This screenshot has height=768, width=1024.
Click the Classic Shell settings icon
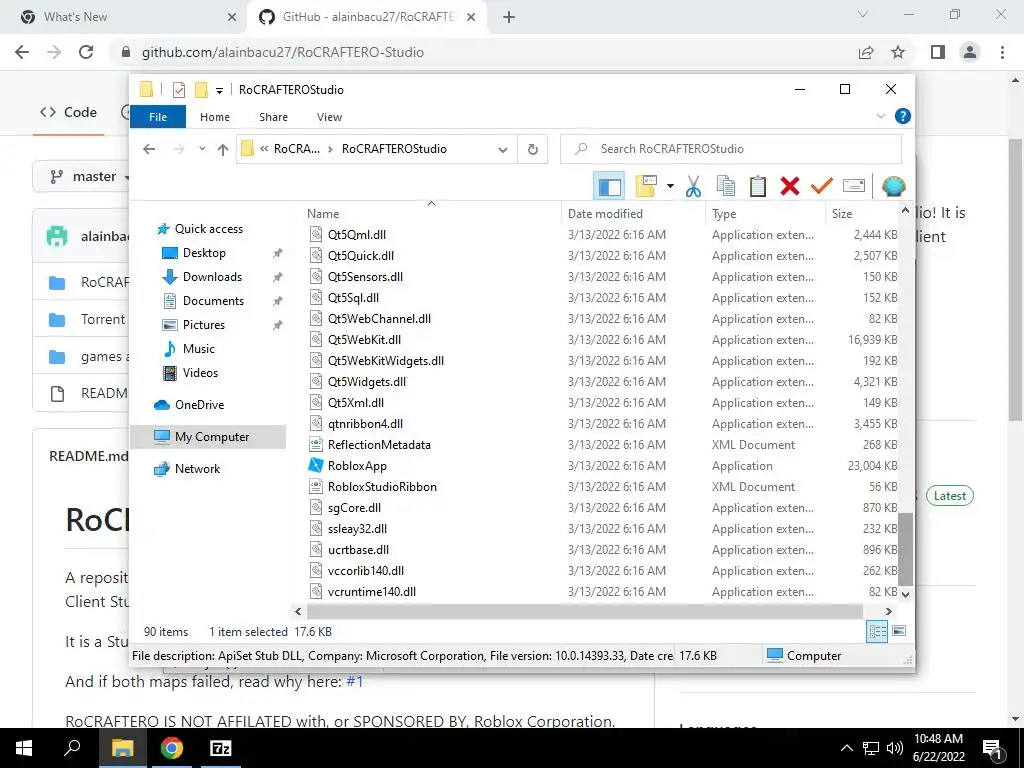893,187
